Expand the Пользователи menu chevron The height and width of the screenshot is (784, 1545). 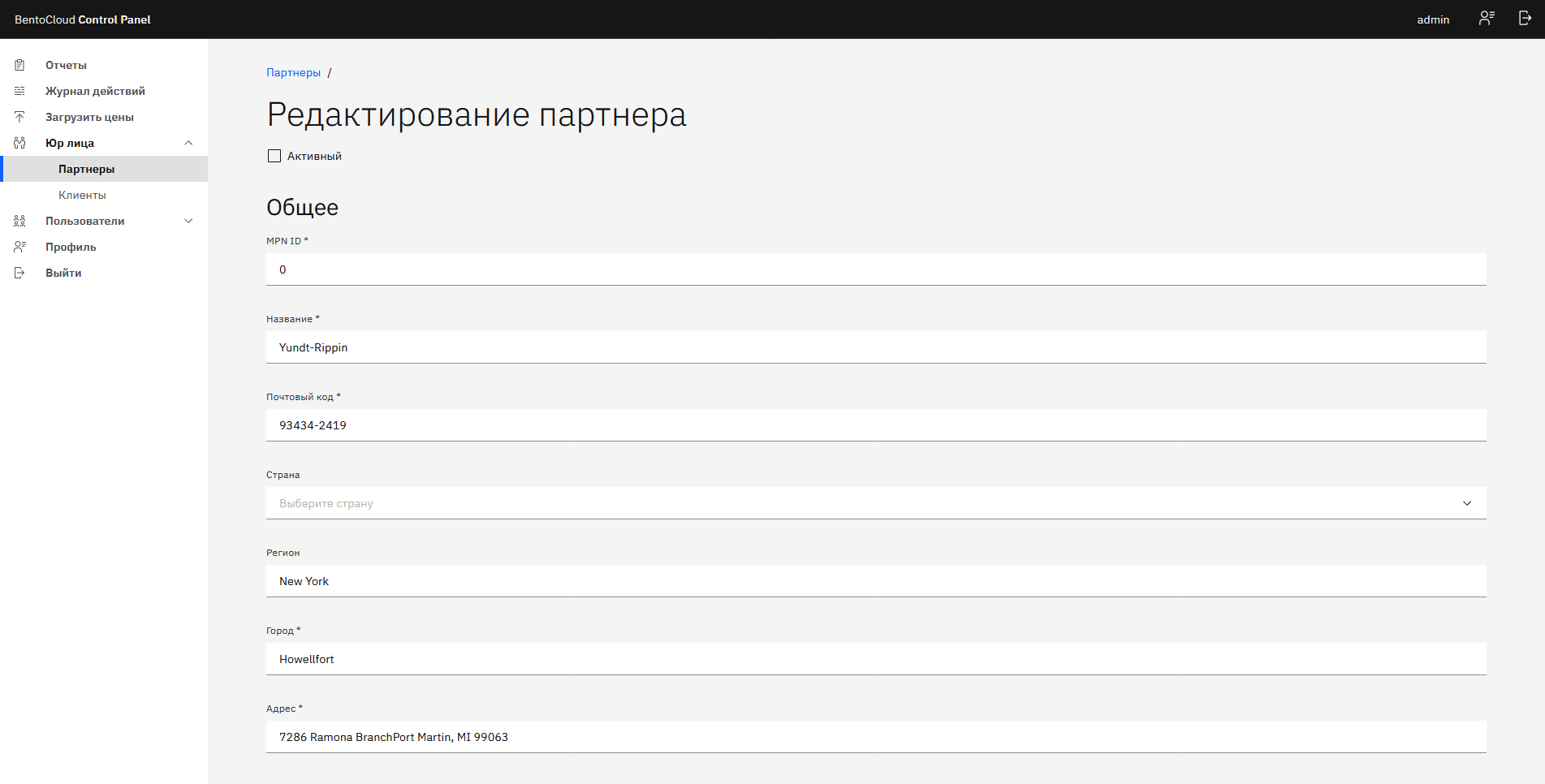pos(188,221)
